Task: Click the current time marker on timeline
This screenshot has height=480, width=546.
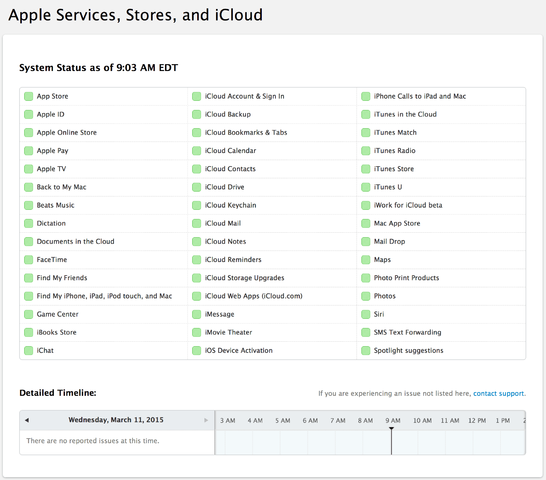Action: pos(391,440)
